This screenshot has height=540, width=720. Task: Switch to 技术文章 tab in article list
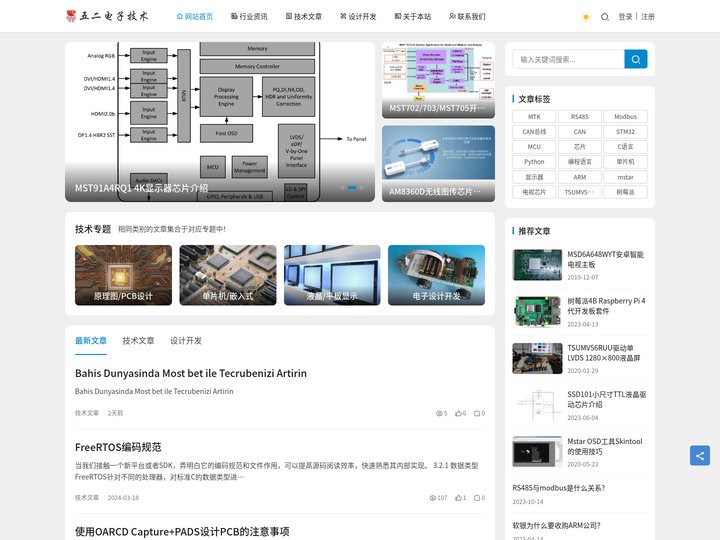138,341
